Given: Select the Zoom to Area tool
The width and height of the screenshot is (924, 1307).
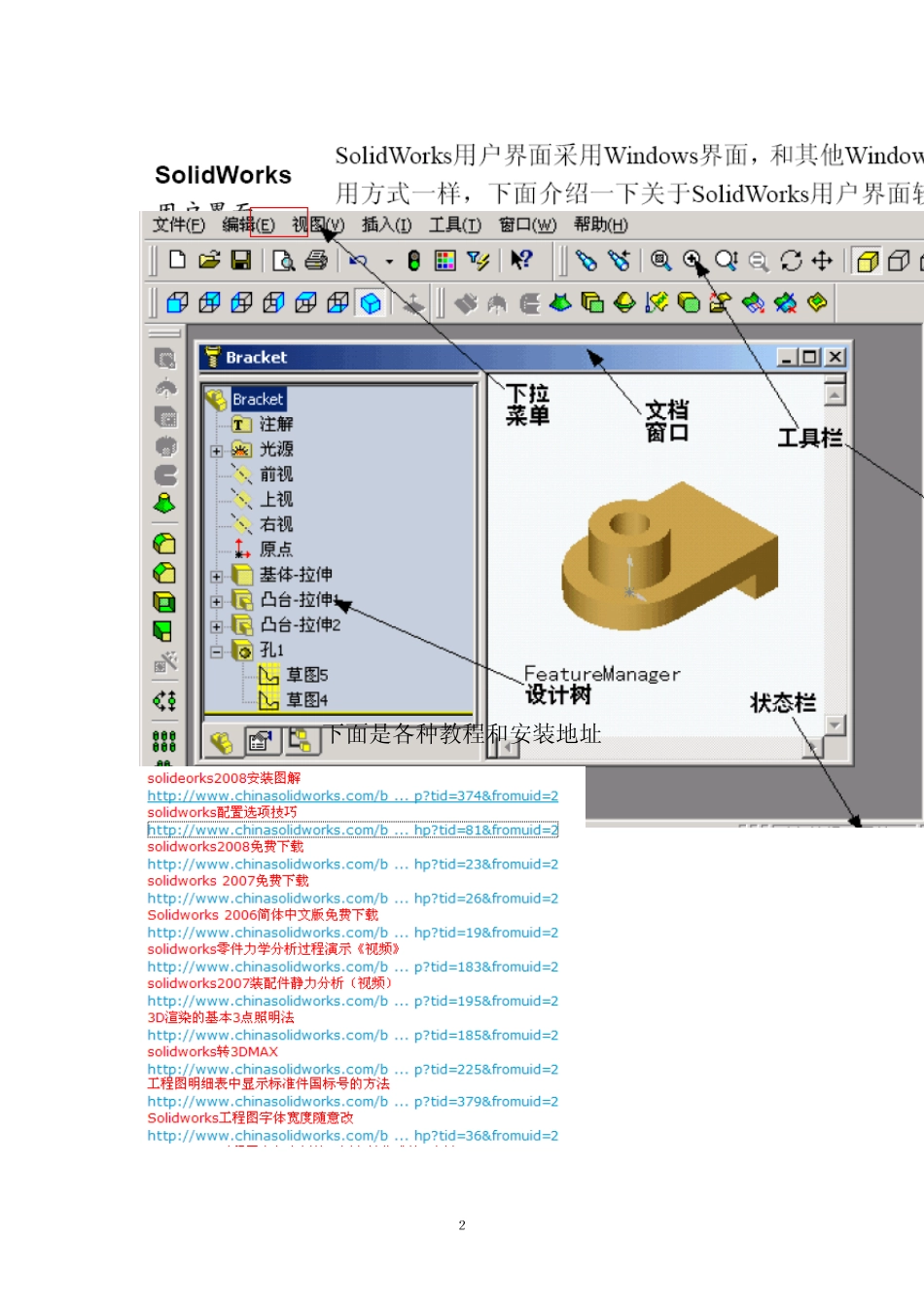Looking at the screenshot, I should (x=693, y=260).
